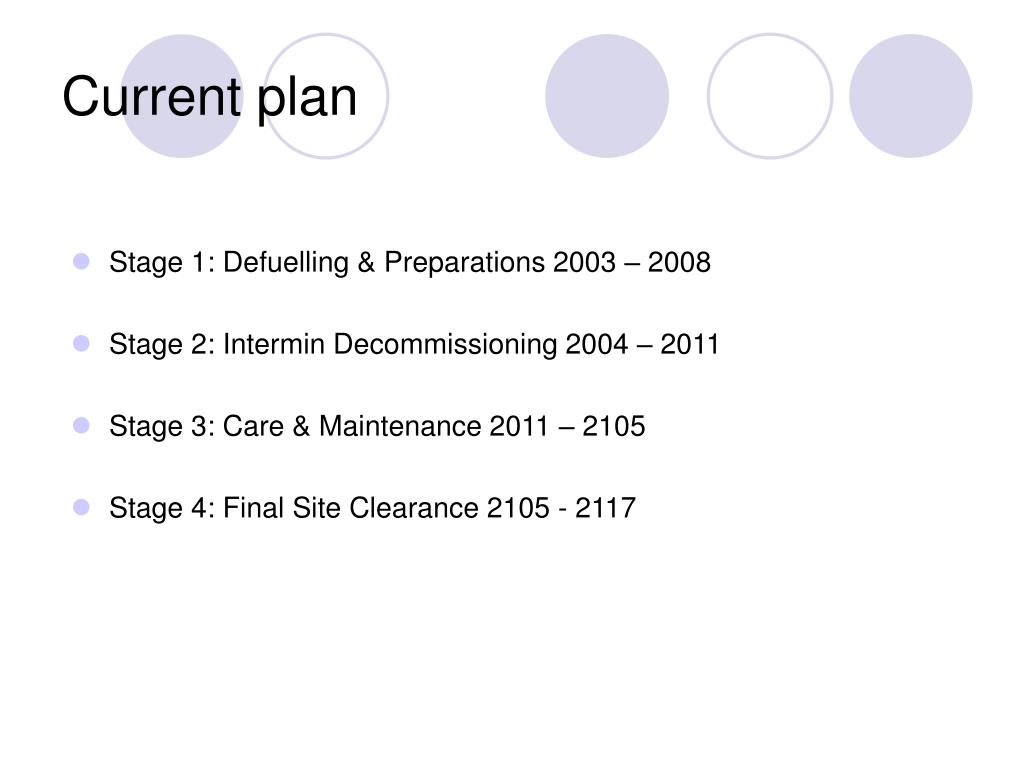Click the outlined circle behind the word "plan"
The image size is (1024, 768).
tap(326, 96)
